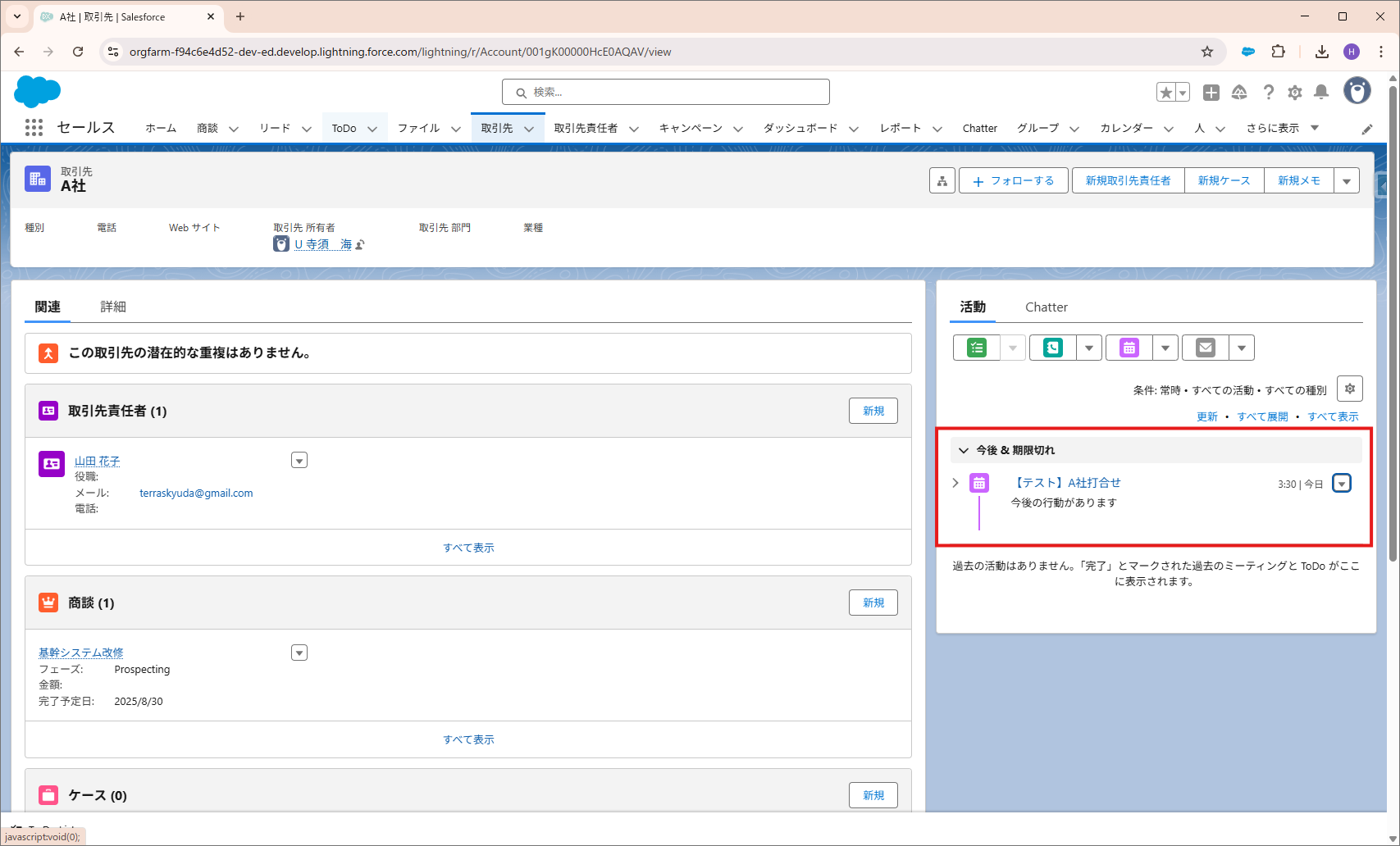Open Trailhead guidance cloud icon

pos(1239,93)
